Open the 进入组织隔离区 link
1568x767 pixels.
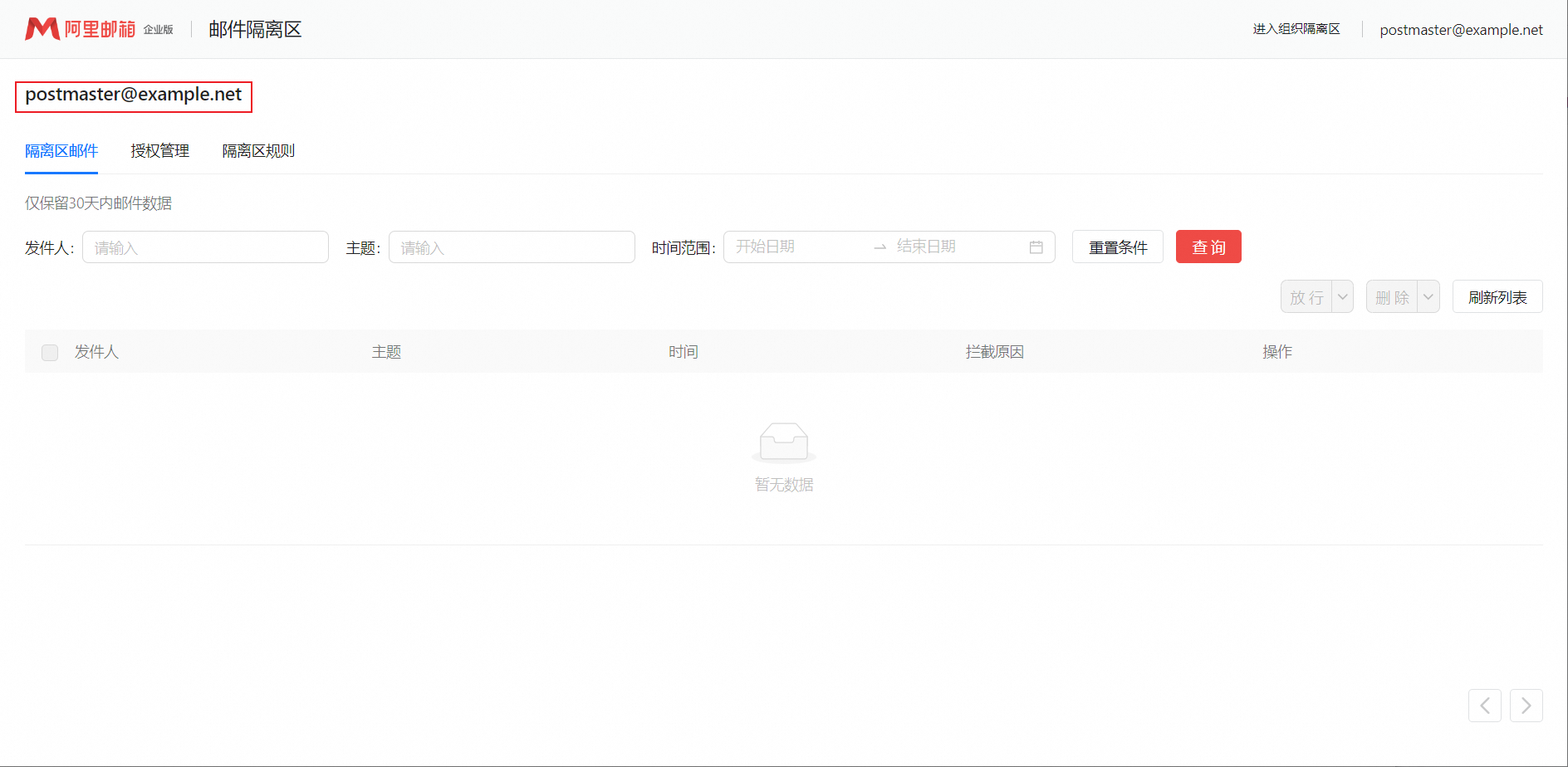point(1296,29)
